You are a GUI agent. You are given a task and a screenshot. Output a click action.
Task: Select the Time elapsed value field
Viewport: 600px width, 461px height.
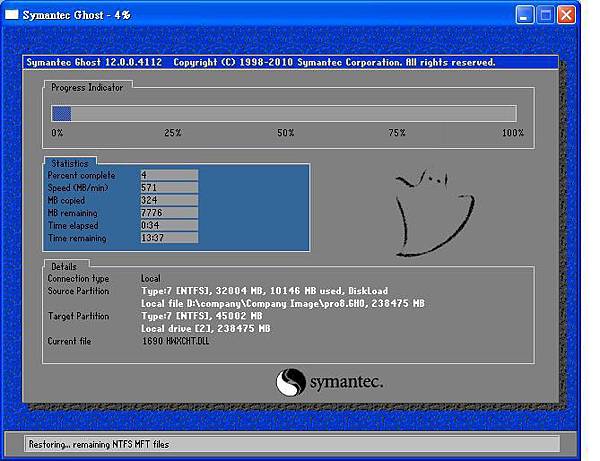coord(168,226)
